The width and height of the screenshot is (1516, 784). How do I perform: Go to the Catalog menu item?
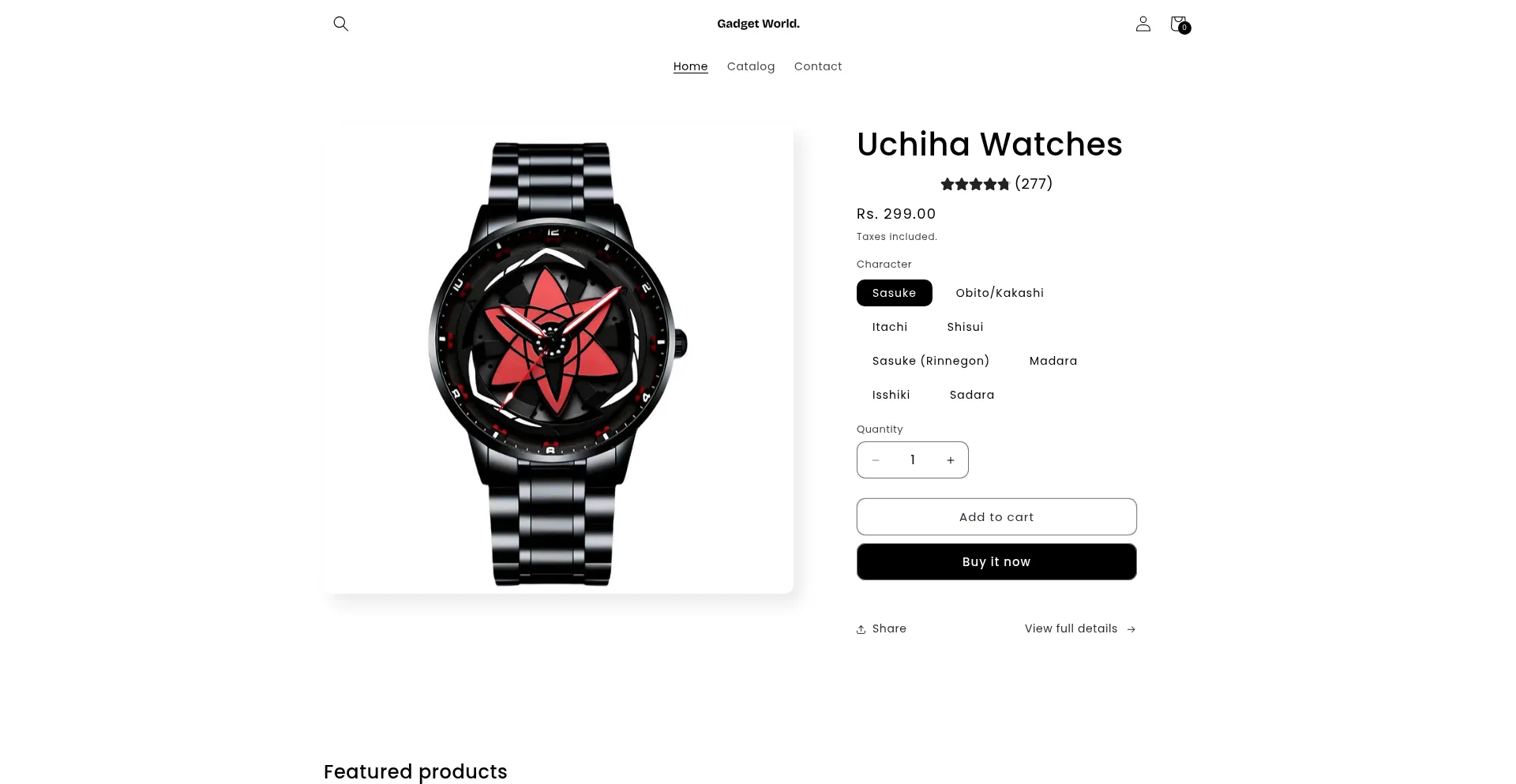[x=751, y=66]
